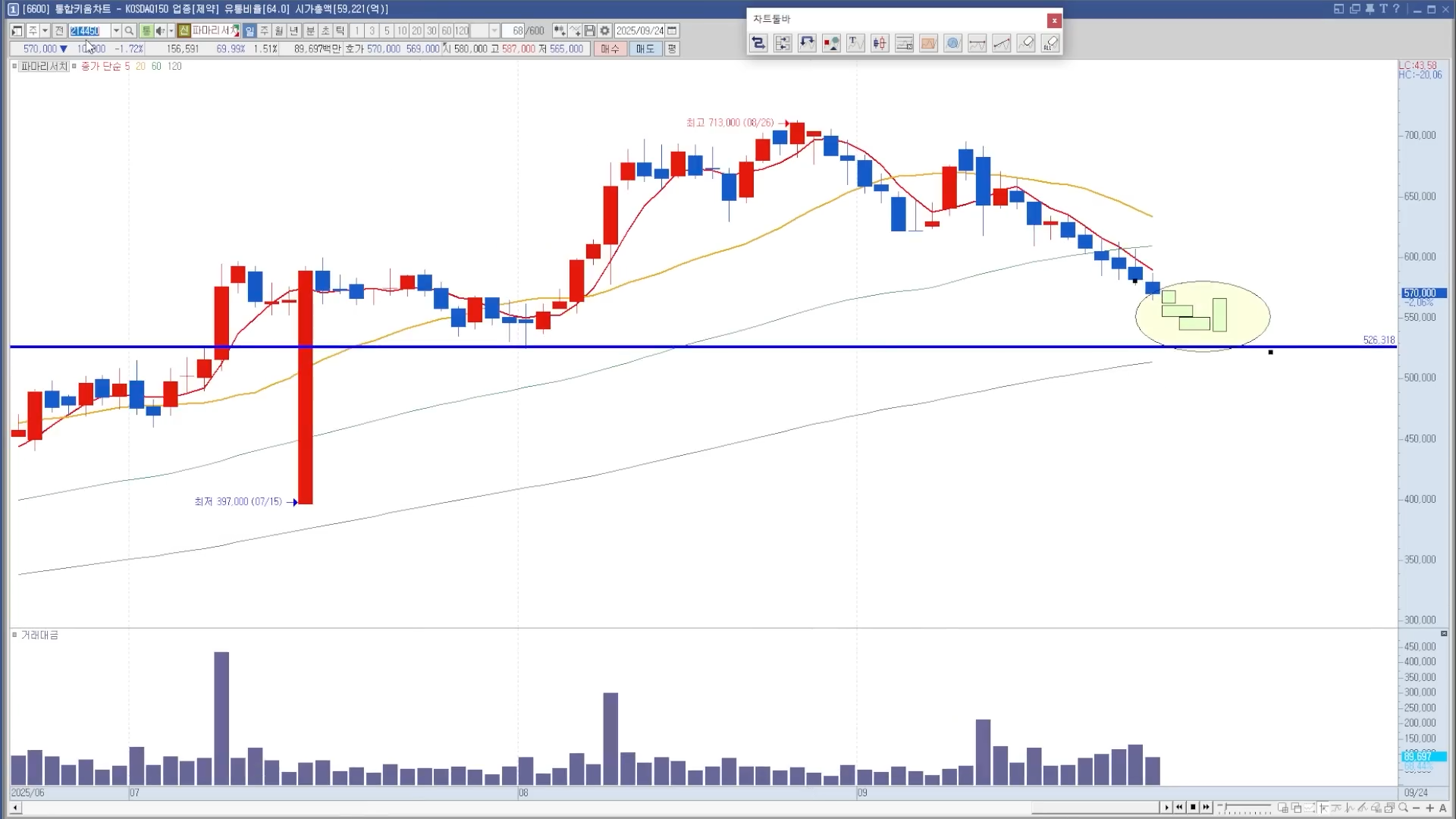This screenshot has width=1456, height=819.
Task: Select the 틱 tick chart tab
Action: (340, 30)
